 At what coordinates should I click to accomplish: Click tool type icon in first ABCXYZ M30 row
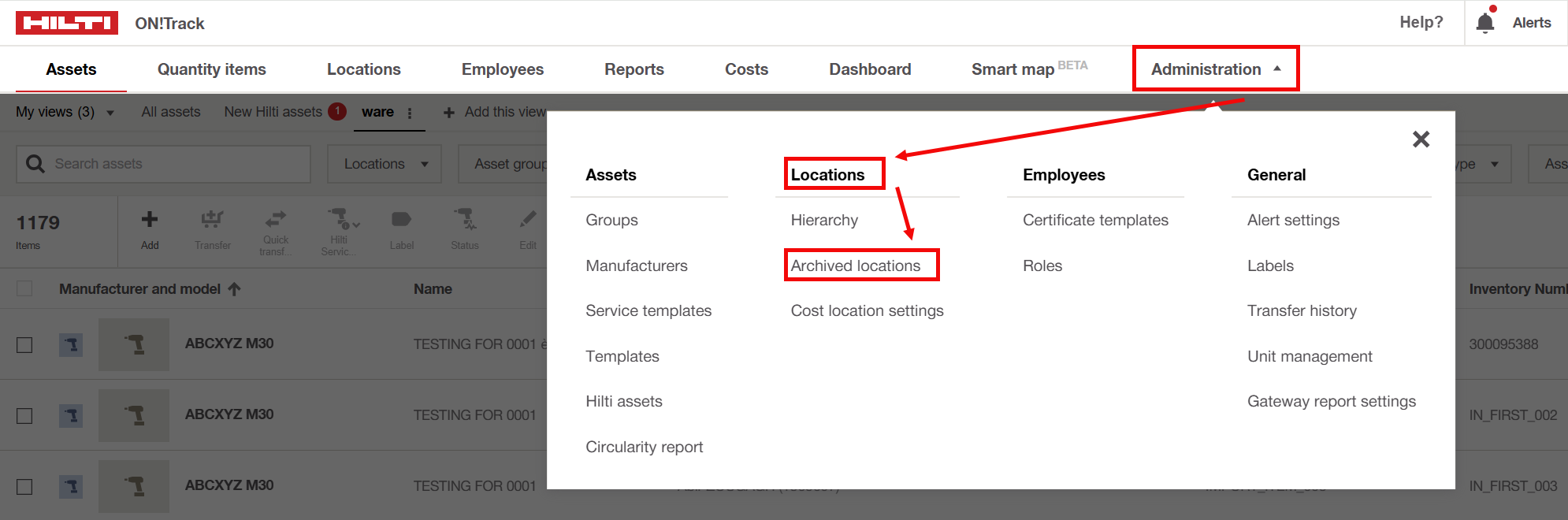click(71, 344)
